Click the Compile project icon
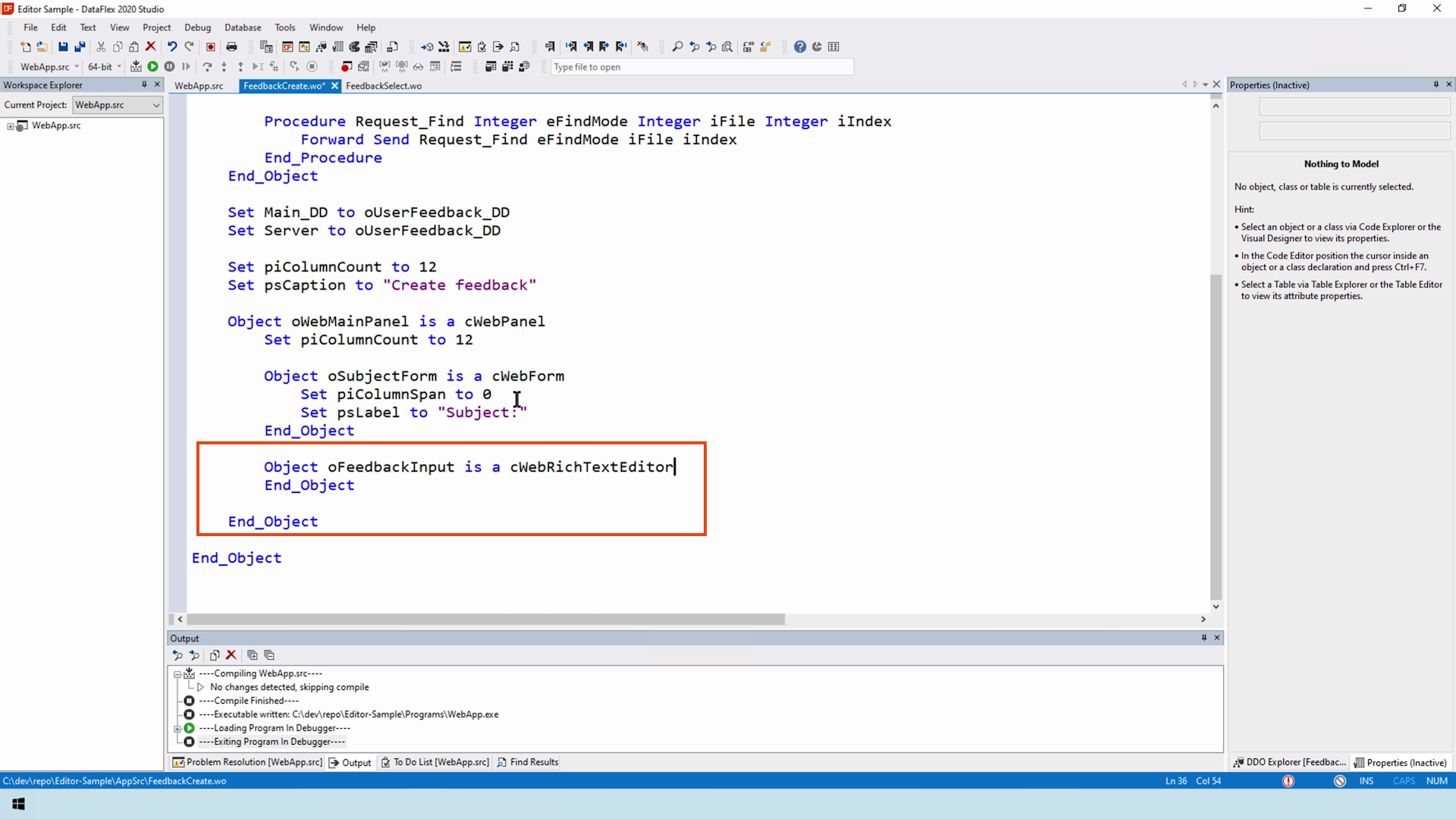The height and width of the screenshot is (819, 1456). pos(136,67)
